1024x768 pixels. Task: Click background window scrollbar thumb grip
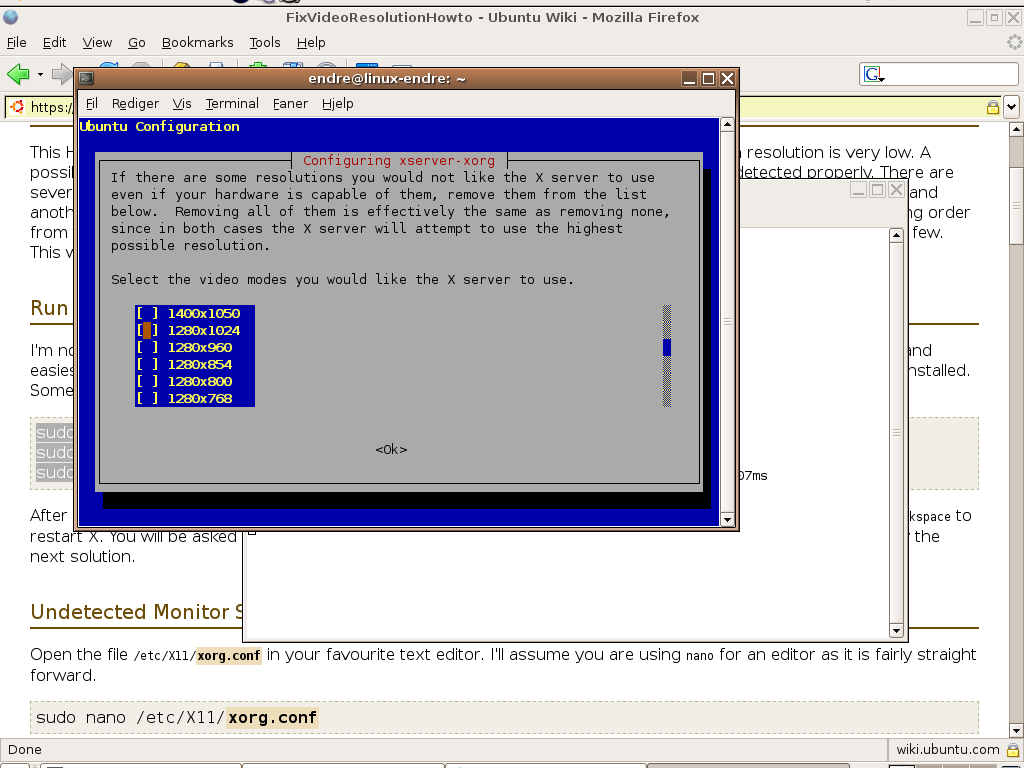896,432
